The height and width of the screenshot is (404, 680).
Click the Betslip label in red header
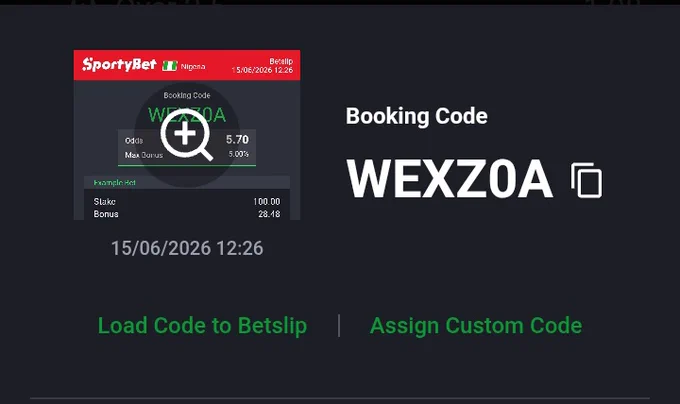[281, 62]
